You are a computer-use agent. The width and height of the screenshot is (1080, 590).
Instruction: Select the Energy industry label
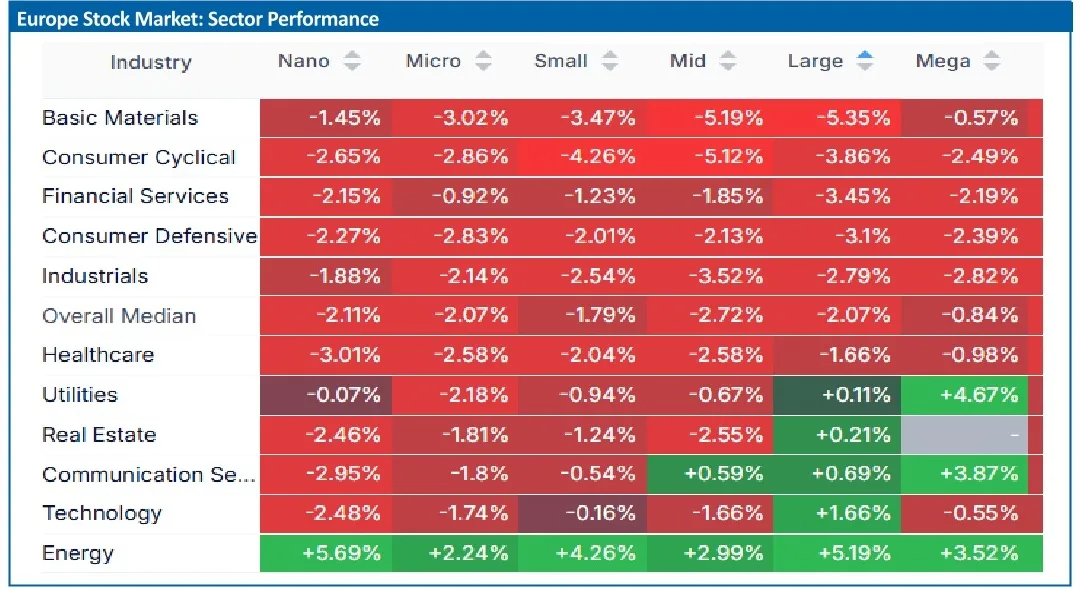[x=78, y=553]
